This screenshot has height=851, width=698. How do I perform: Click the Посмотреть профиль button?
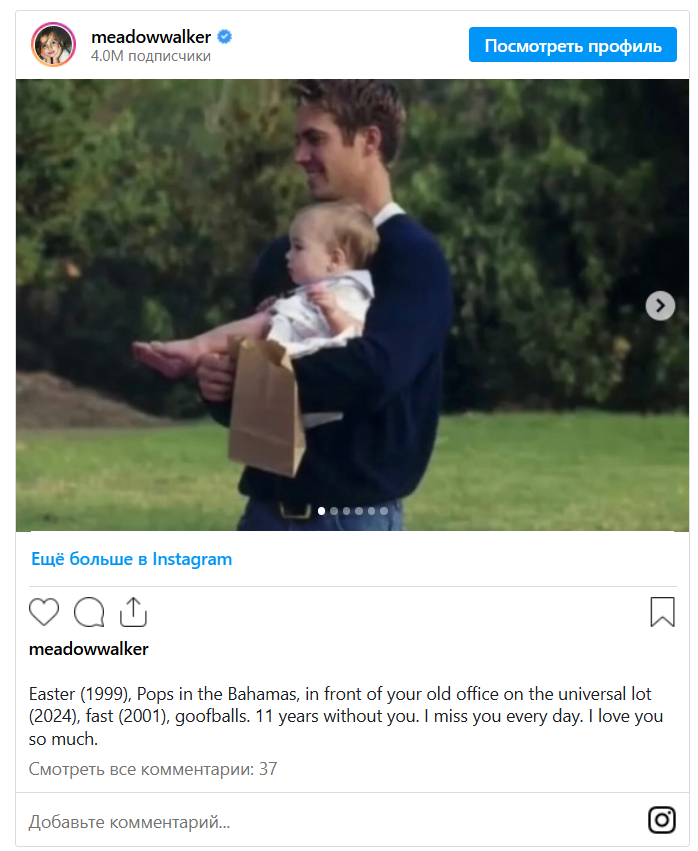tap(573, 45)
